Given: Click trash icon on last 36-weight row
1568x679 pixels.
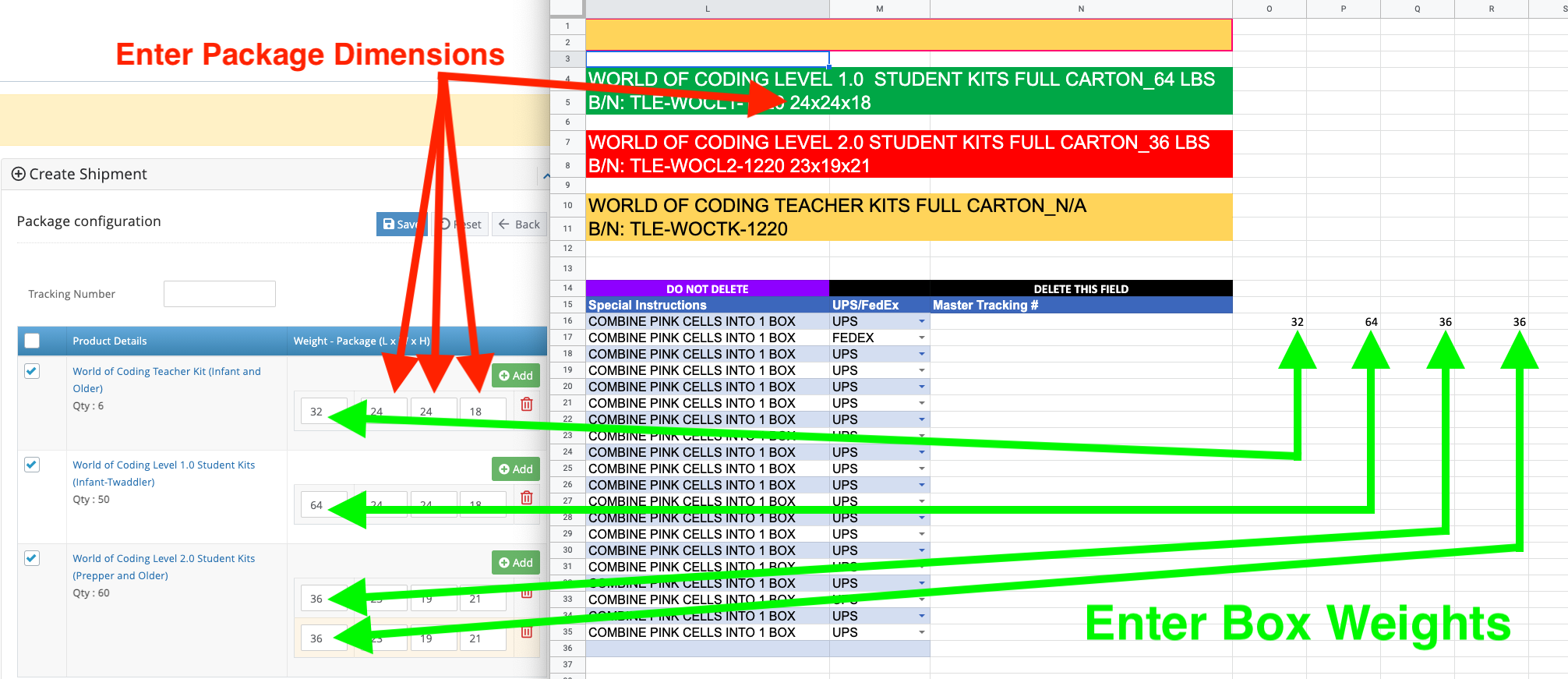Looking at the screenshot, I should pos(527,631).
